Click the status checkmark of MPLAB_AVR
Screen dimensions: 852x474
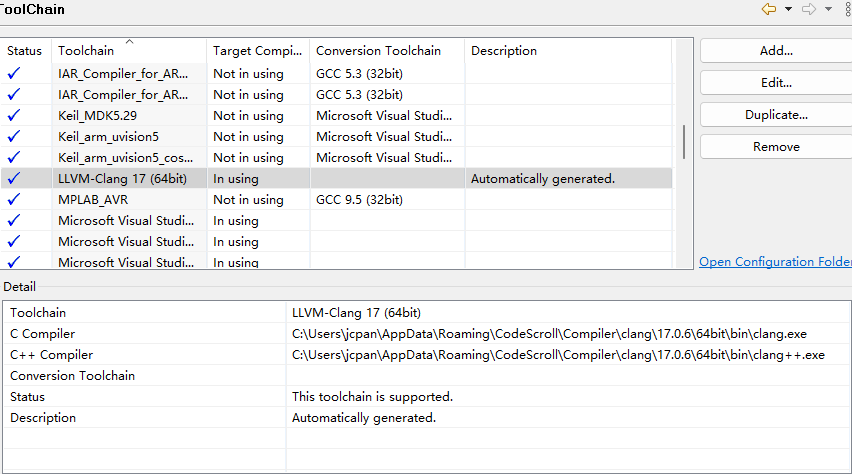(14, 199)
